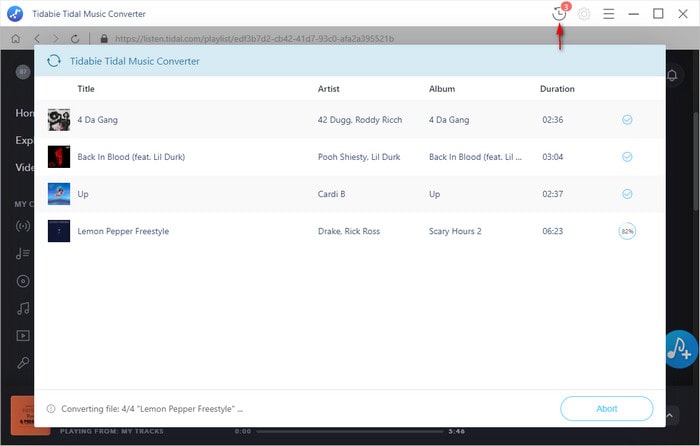Click the info icon beside converting status
Viewport: 700px width, 446px height.
coord(51,408)
